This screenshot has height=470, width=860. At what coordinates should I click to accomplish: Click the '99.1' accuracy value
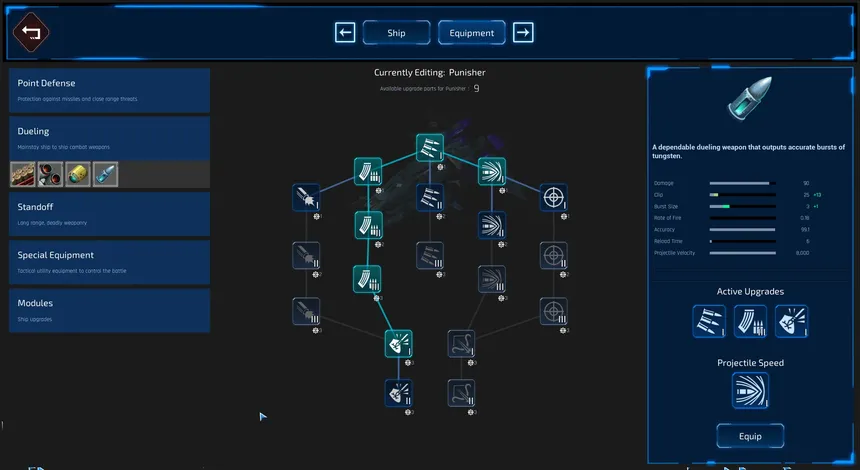pyautogui.click(x=805, y=230)
